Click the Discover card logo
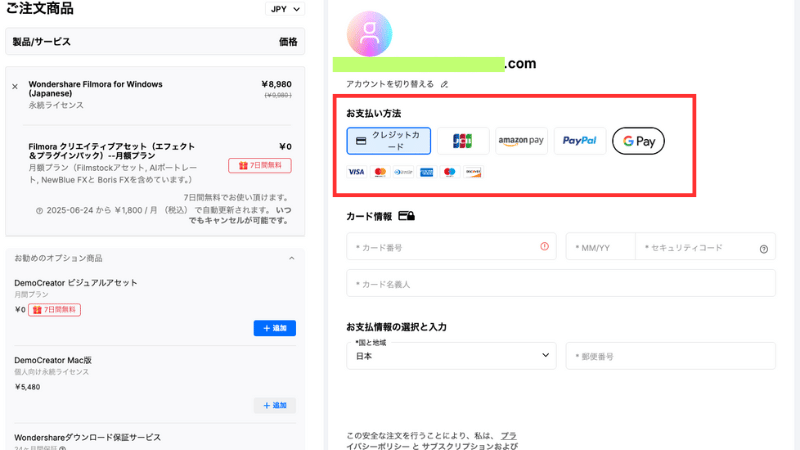This screenshot has width=800, height=450. coord(473,172)
